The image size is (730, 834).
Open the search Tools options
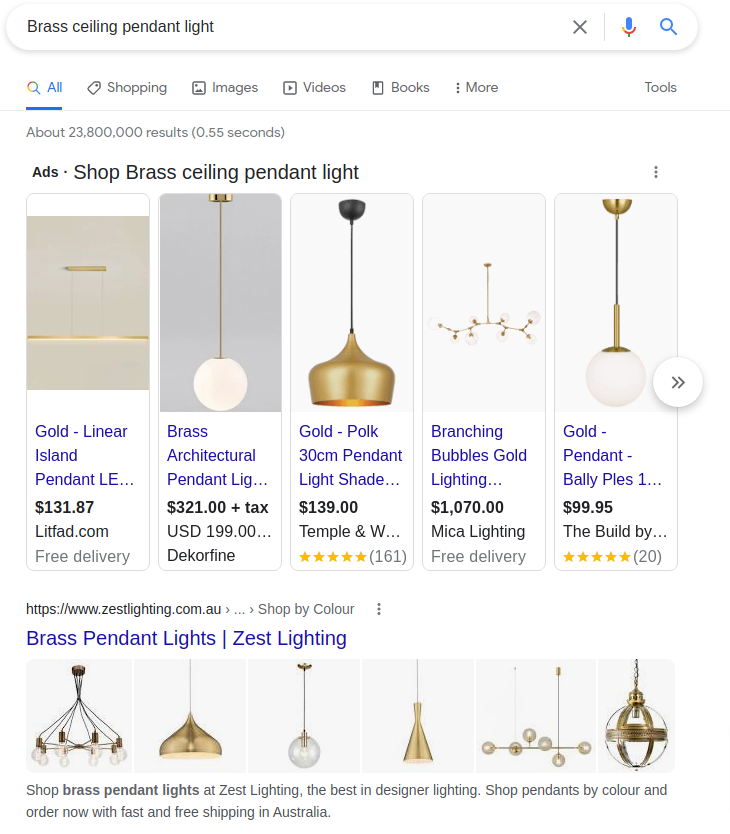(660, 88)
